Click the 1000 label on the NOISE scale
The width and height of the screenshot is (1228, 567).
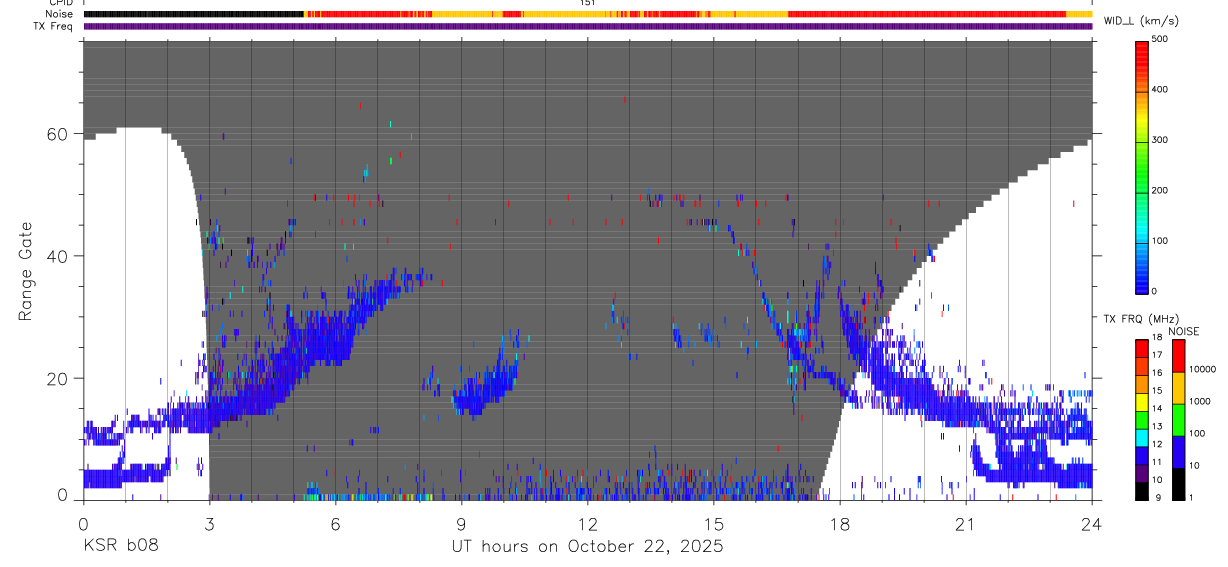coord(1199,402)
